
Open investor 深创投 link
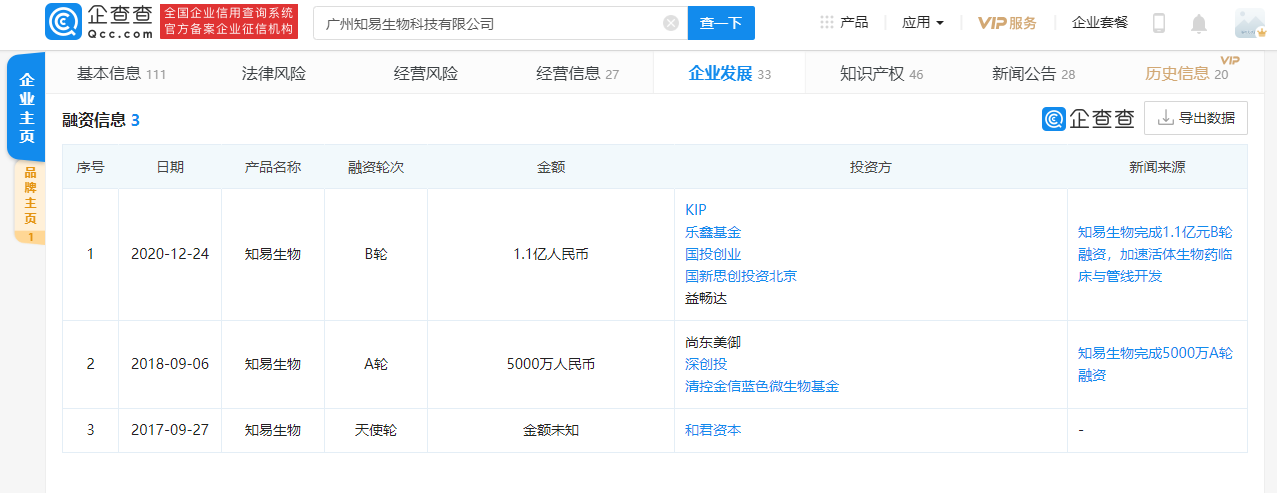click(x=706, y=364)
